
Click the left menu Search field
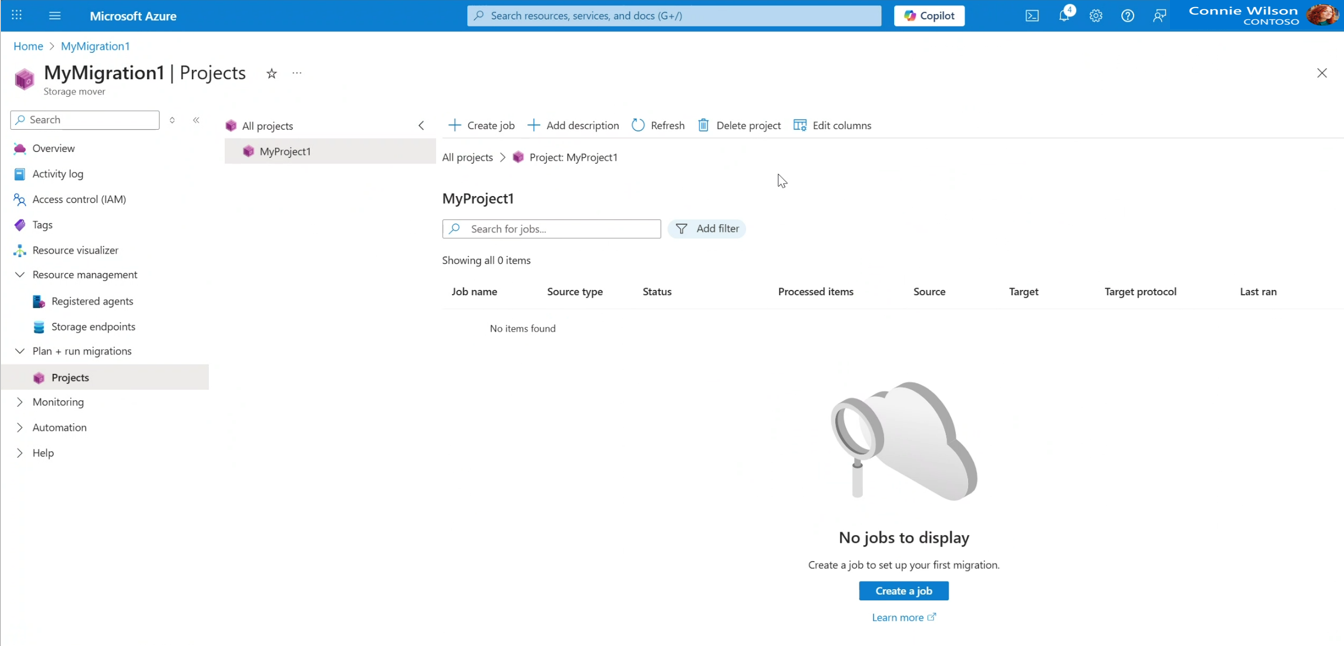[x=85, y=120]
